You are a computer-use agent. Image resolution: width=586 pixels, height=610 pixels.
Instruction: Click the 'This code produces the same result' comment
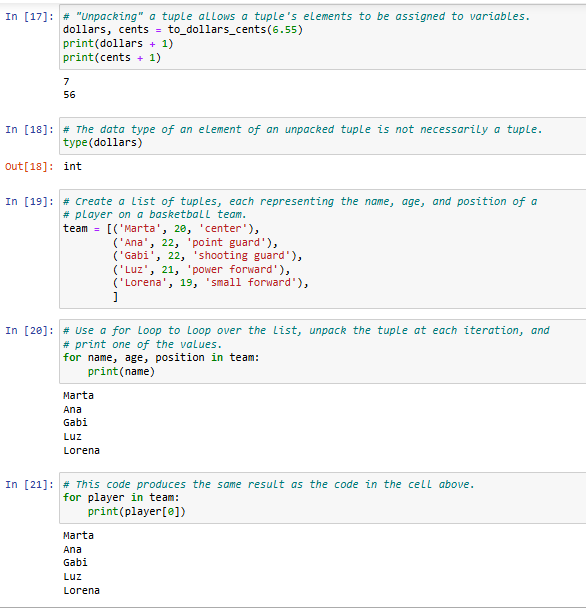269,485
